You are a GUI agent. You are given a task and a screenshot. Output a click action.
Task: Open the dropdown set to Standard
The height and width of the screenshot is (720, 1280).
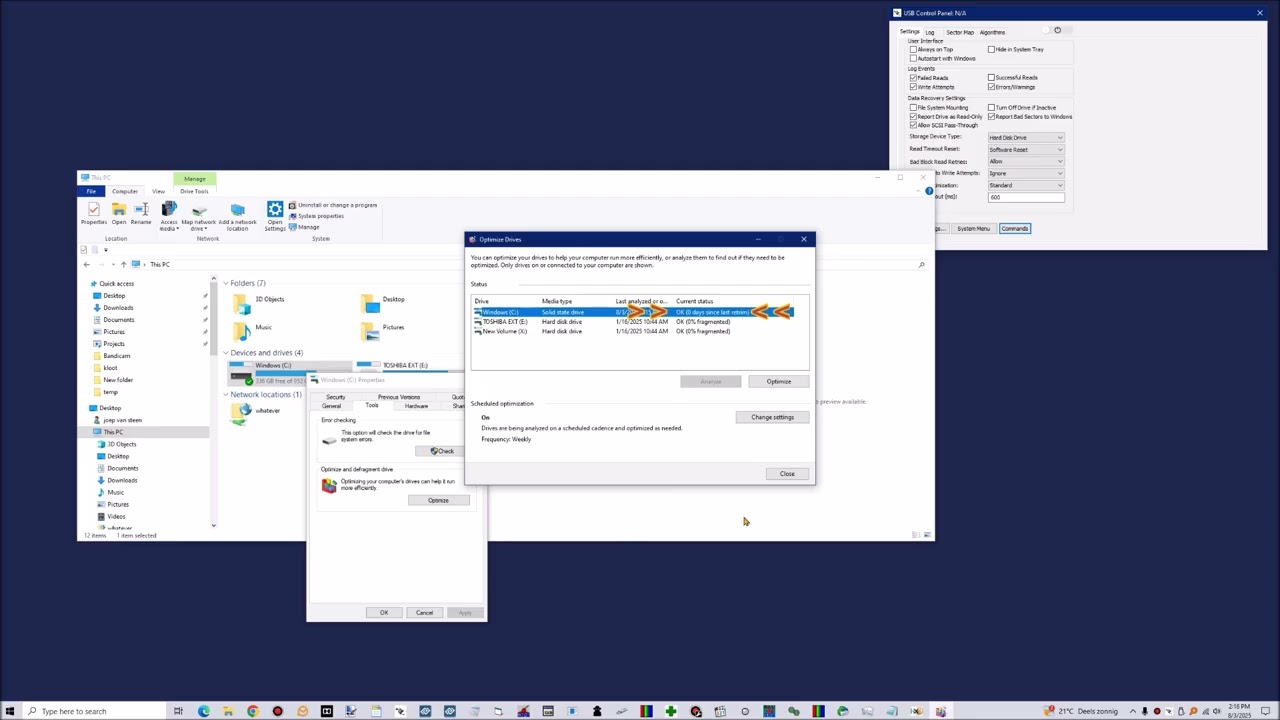click(1026, 185)
